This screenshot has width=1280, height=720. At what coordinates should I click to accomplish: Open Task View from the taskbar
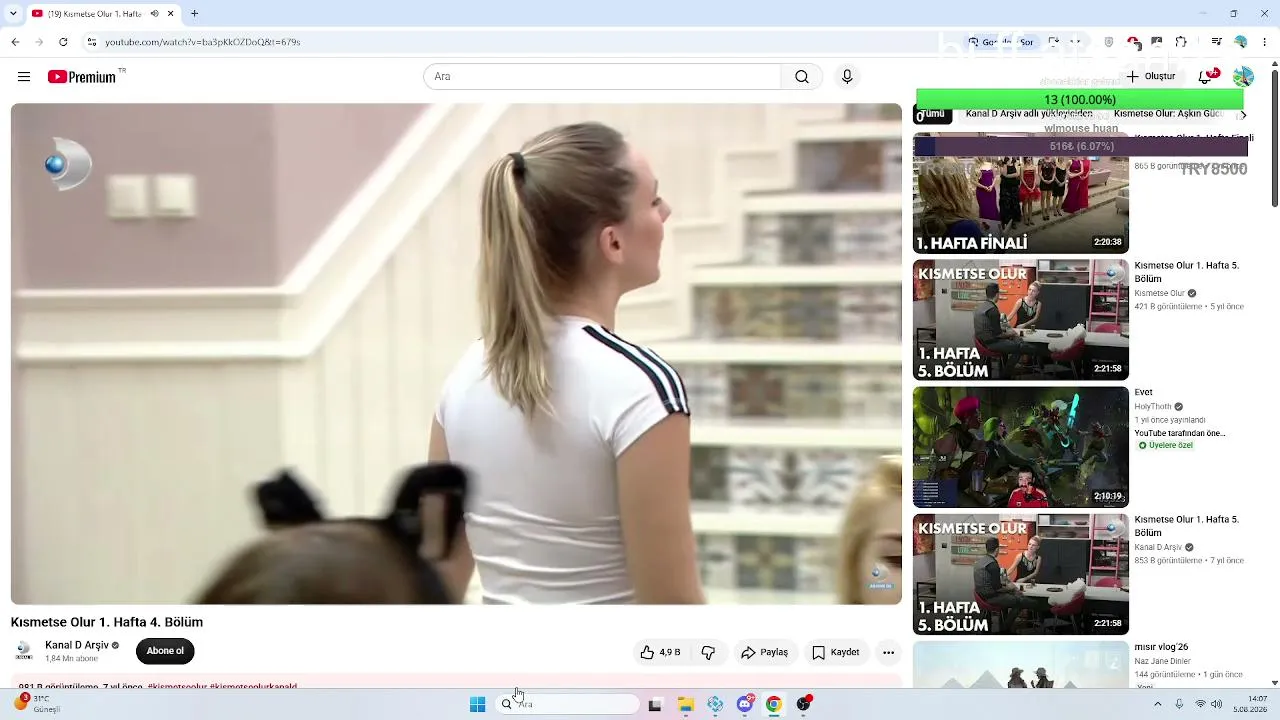click(655, 704)
